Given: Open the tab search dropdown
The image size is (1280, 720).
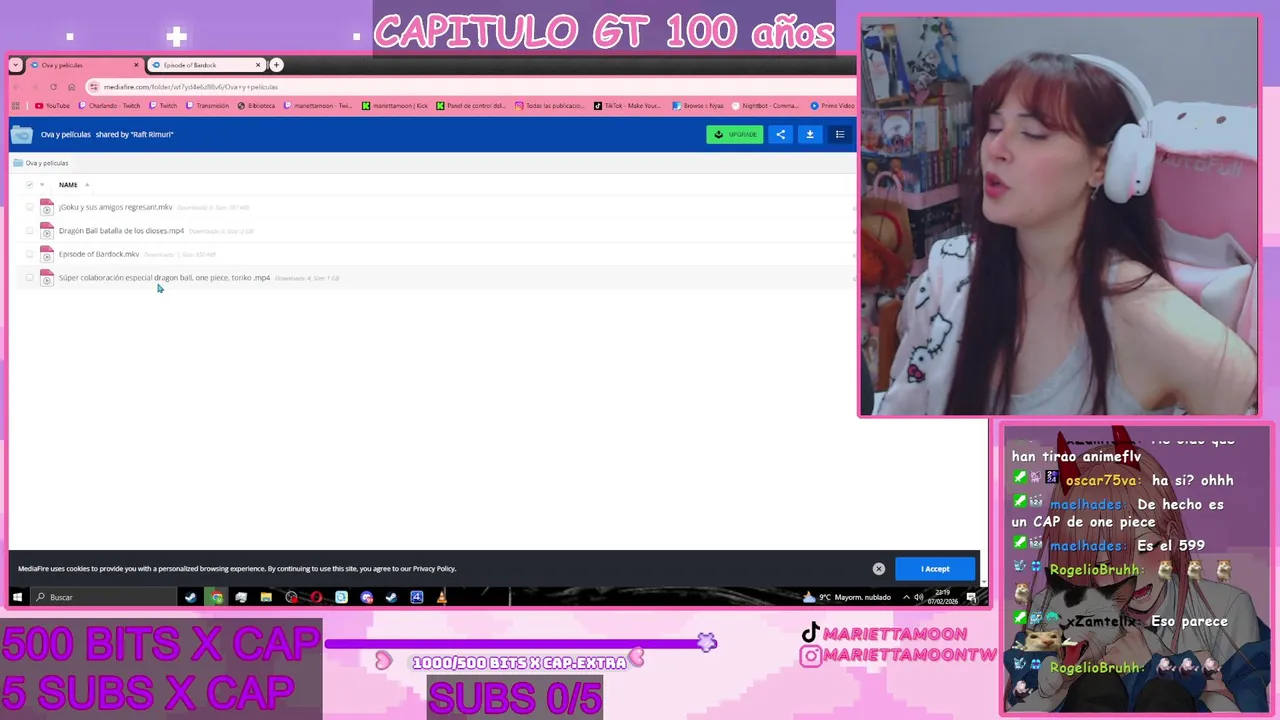Looking at the screenshot, I should [16, 65].
